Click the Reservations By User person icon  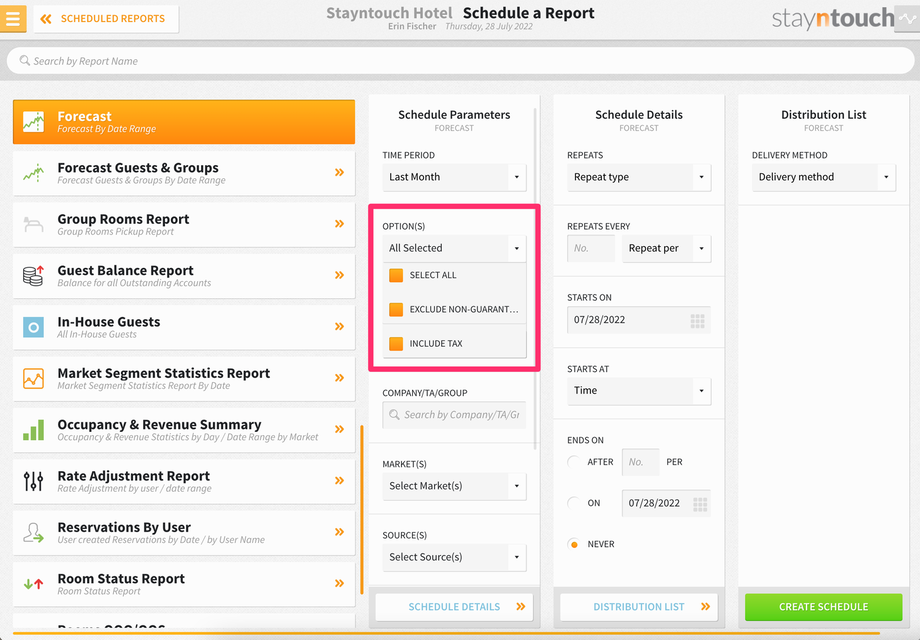(x=33, y=533)
